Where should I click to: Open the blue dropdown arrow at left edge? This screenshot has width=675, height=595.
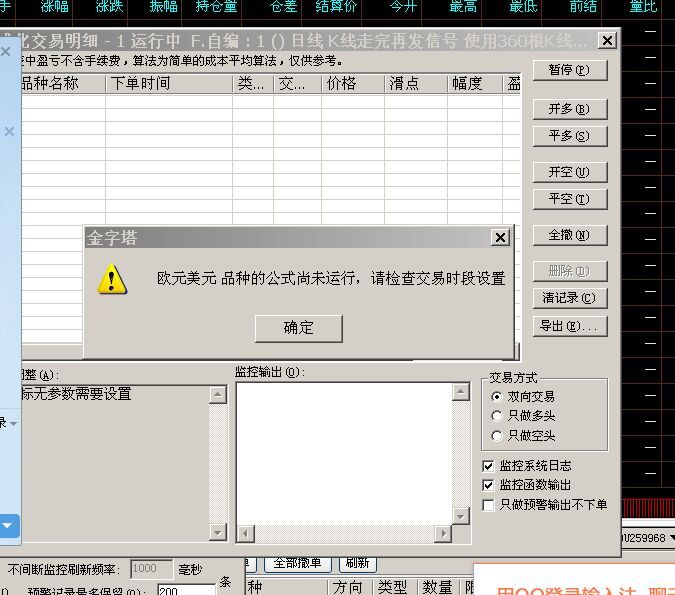8,526
